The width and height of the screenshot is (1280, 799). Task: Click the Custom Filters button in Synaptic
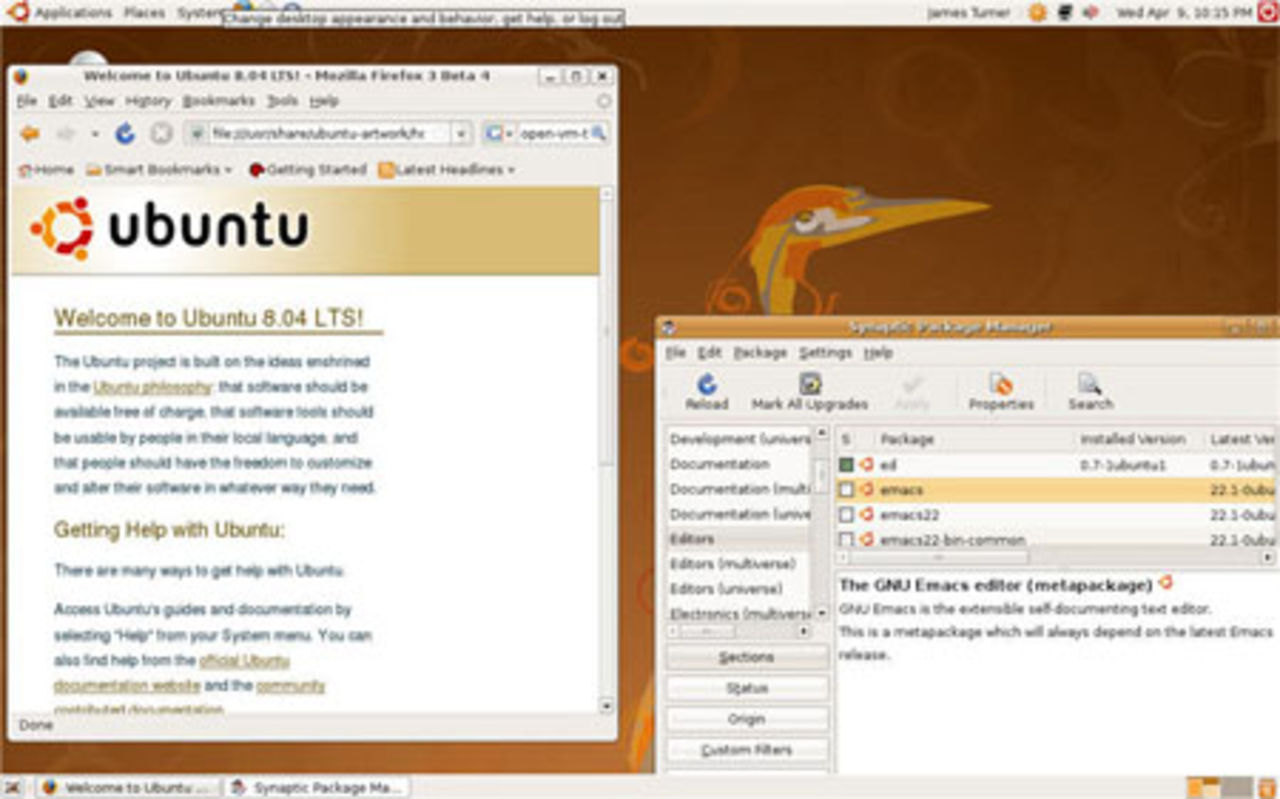[747, 750]
